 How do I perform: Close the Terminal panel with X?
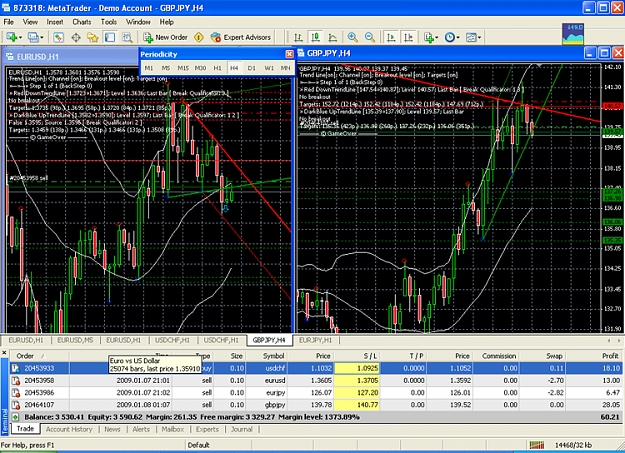[4, 353]
